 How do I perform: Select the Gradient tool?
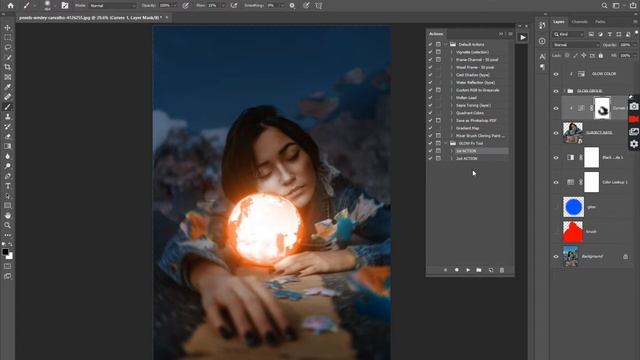click(7, 146)
